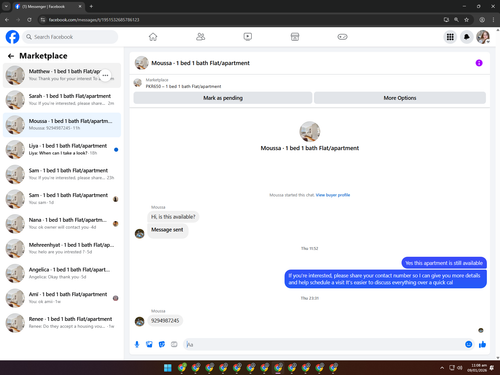Open the View buyer profile link
This screenshot has height=375, width=500.
coord(333,195)
